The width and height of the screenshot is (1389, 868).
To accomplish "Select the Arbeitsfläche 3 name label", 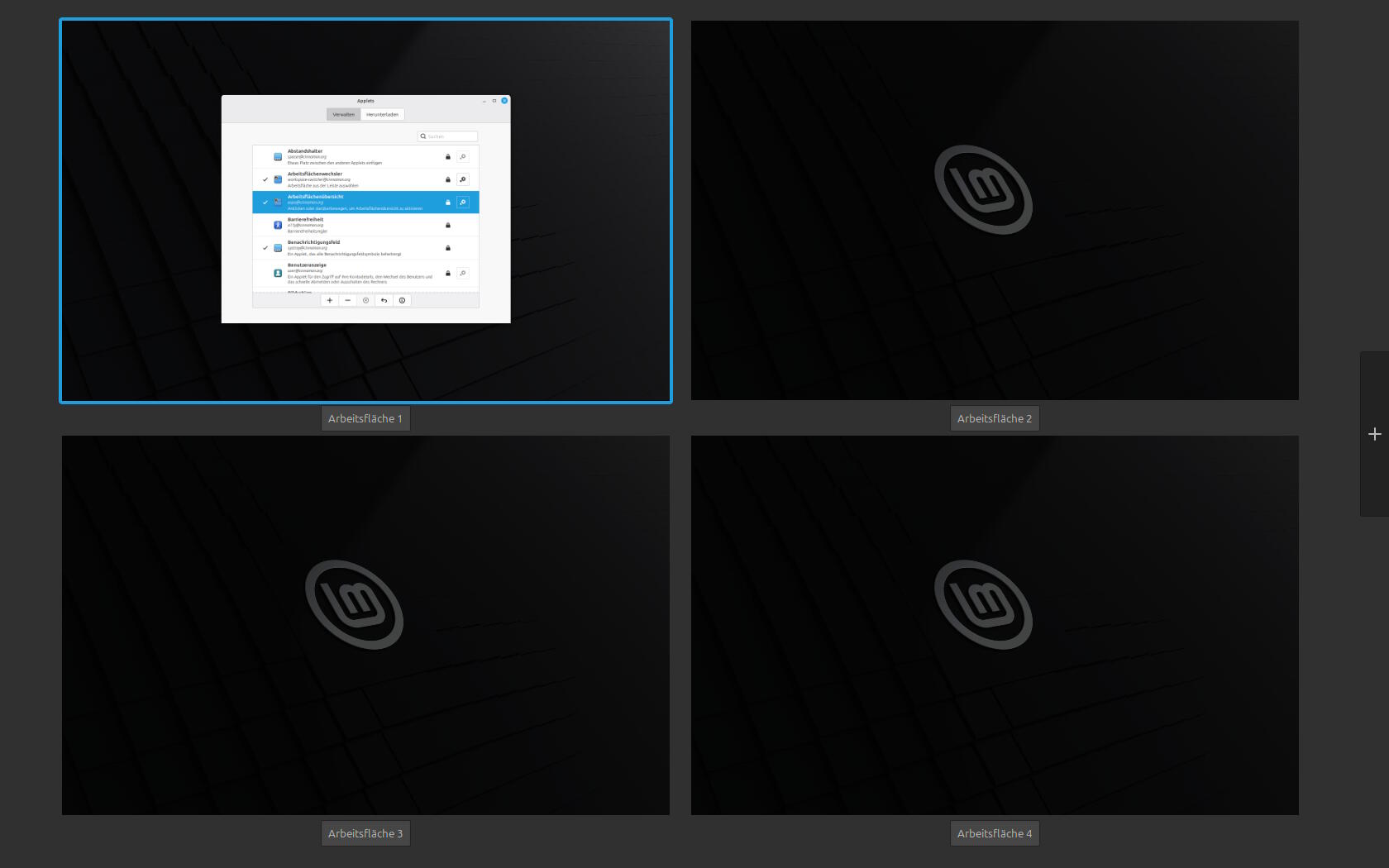I will (x=365, y=833).
